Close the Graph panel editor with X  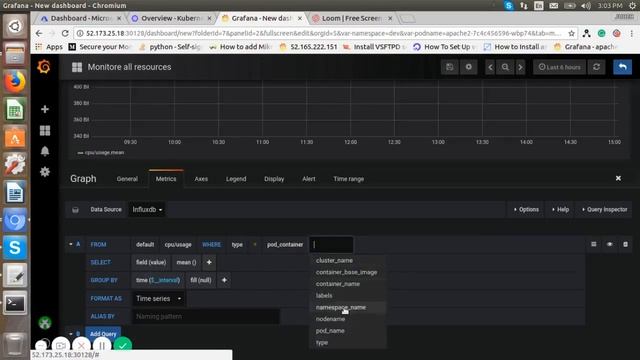point(618,178)
